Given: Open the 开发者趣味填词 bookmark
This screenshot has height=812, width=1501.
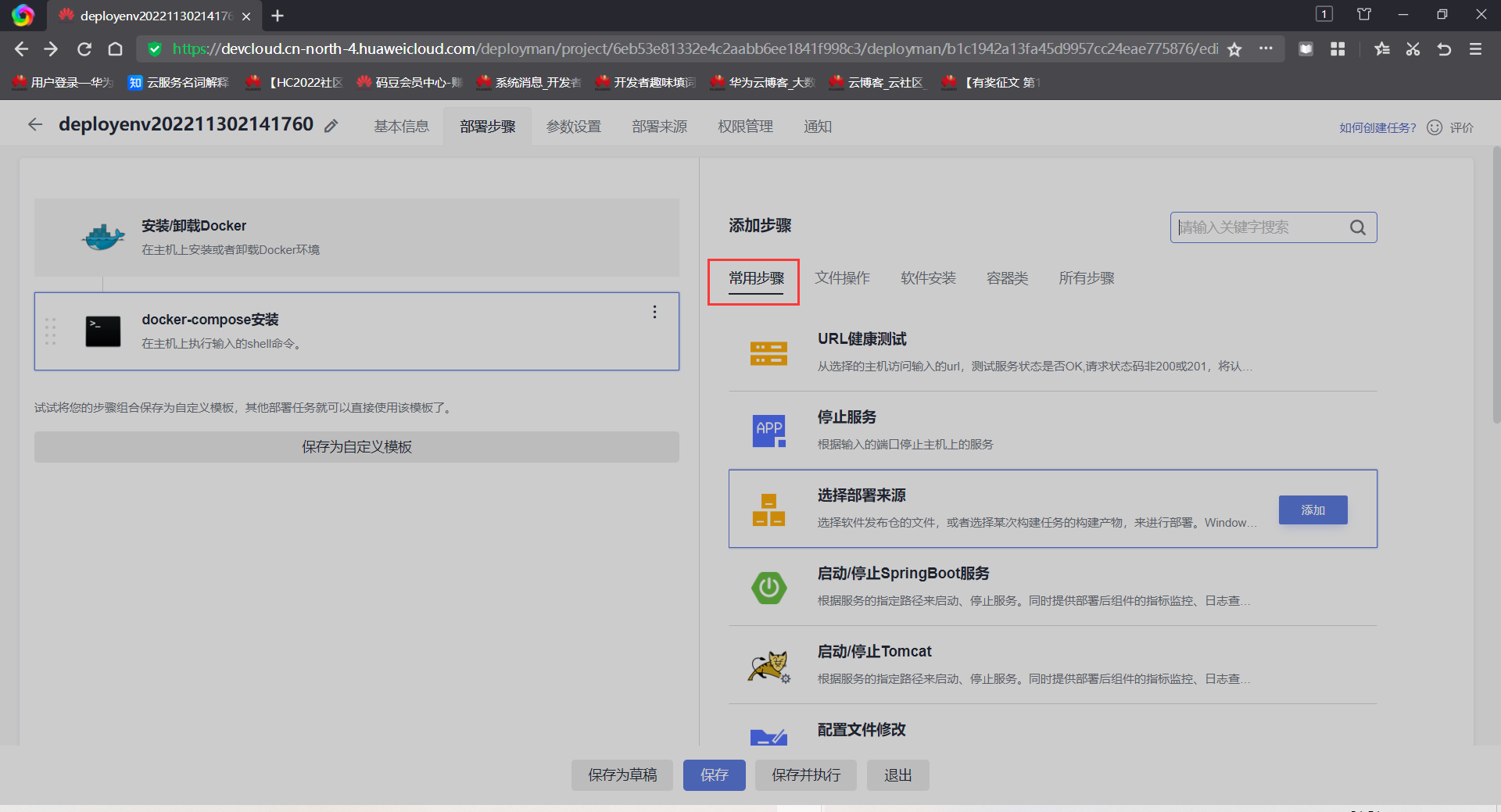Looking at the screenshot, I should pos(646,82).
